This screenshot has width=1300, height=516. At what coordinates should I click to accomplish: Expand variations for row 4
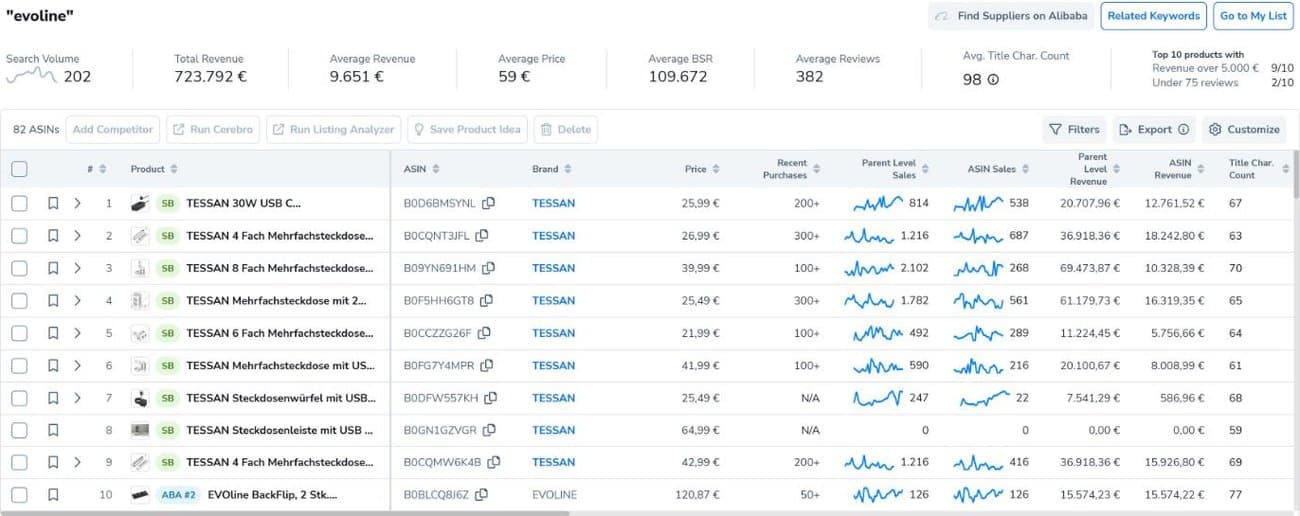tap(77, 300)
